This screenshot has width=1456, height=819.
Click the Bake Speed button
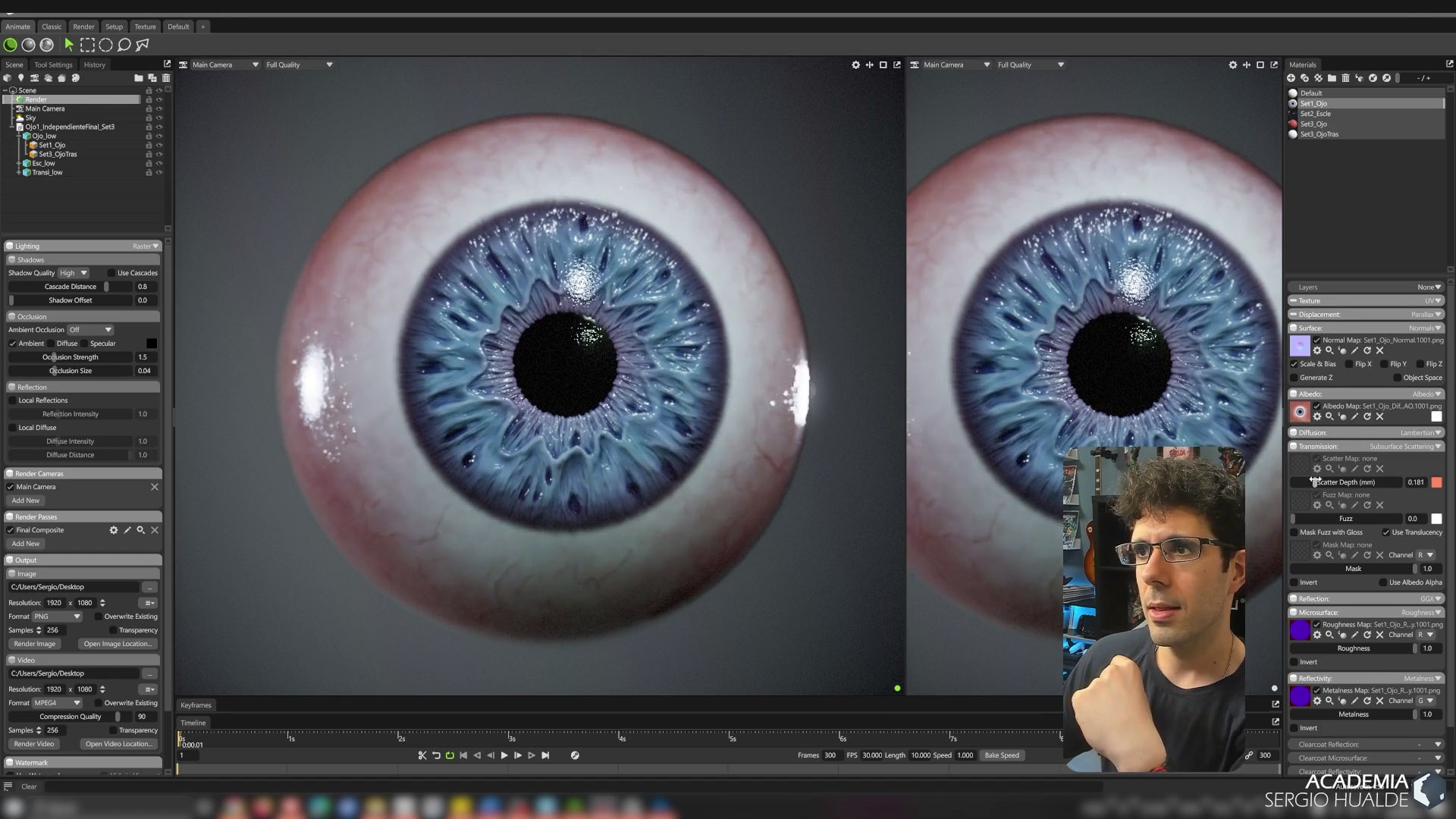pos(1001,755)
